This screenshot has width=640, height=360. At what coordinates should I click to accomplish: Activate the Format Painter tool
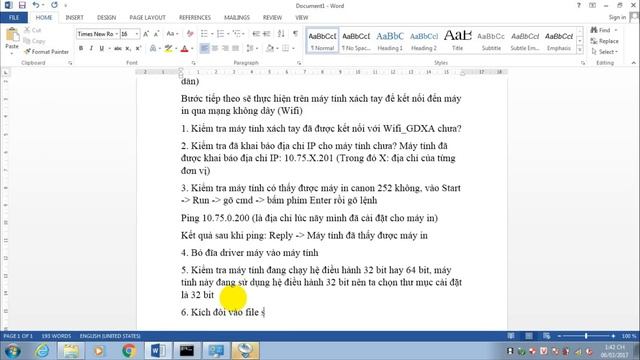click(x=46, y=52)
